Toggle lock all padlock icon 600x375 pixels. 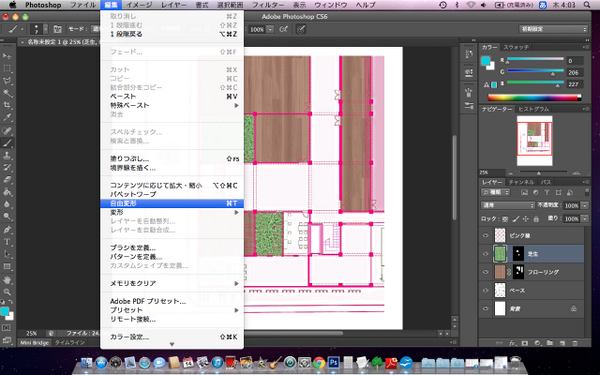point(536,219)
